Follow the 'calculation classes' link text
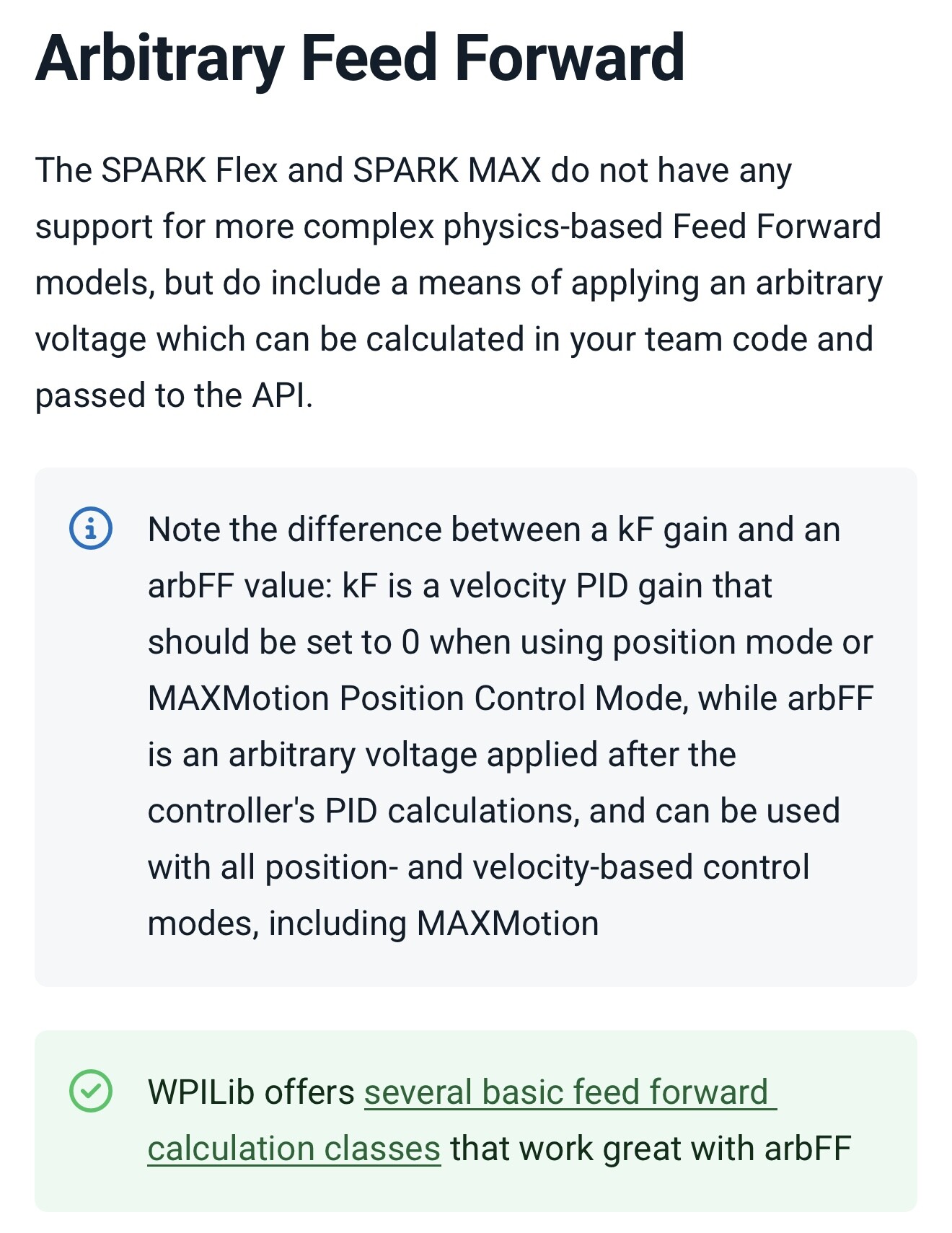This screenshot has height=1233, width=952. 294,1149
